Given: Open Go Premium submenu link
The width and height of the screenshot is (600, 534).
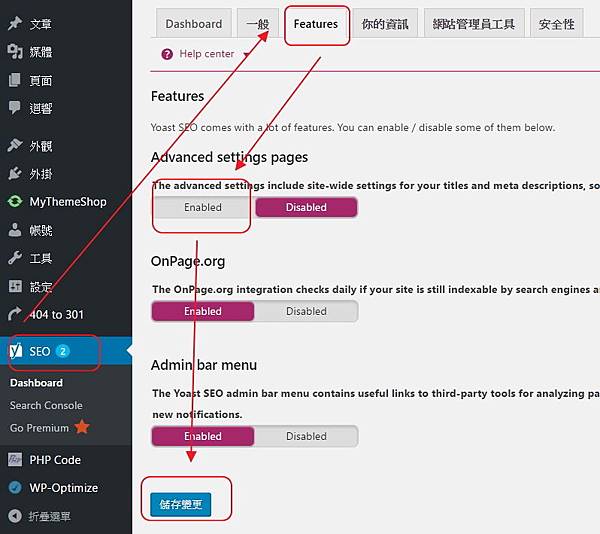Looking at the screenshot, I should [39, 428].
